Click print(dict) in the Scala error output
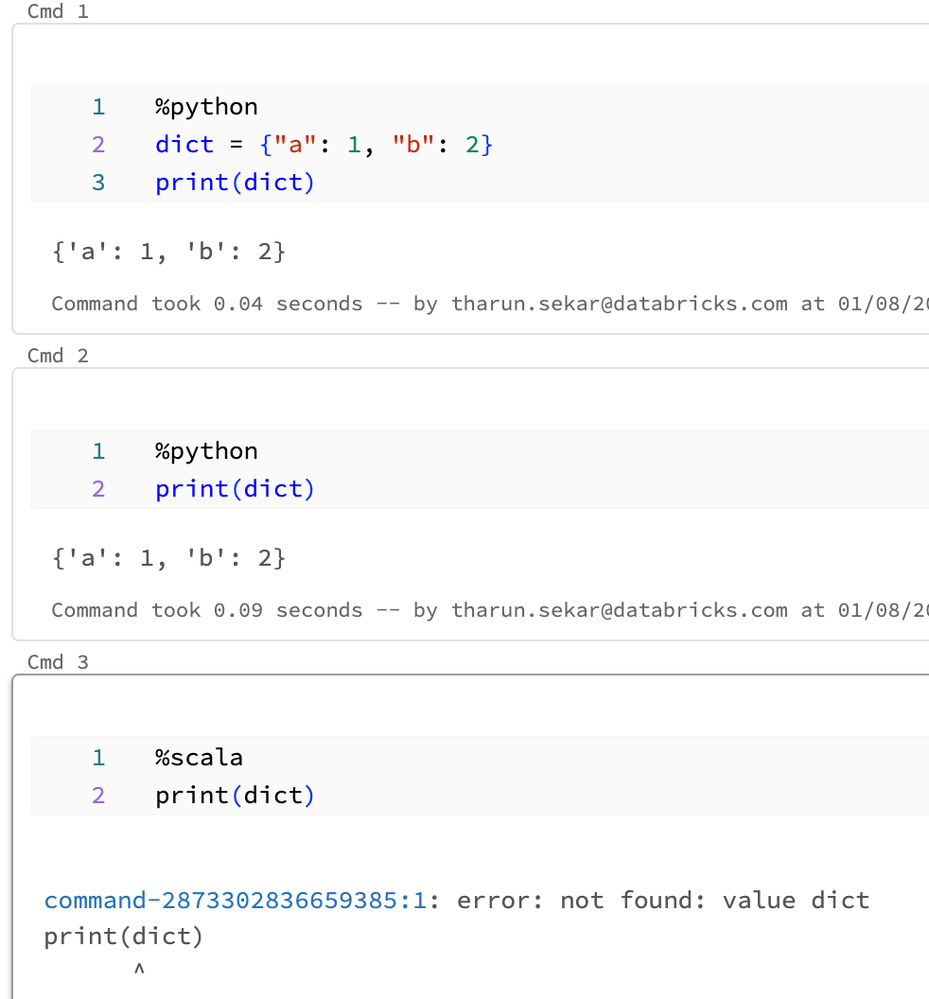 pyautogui.click(x=123, y=937)
